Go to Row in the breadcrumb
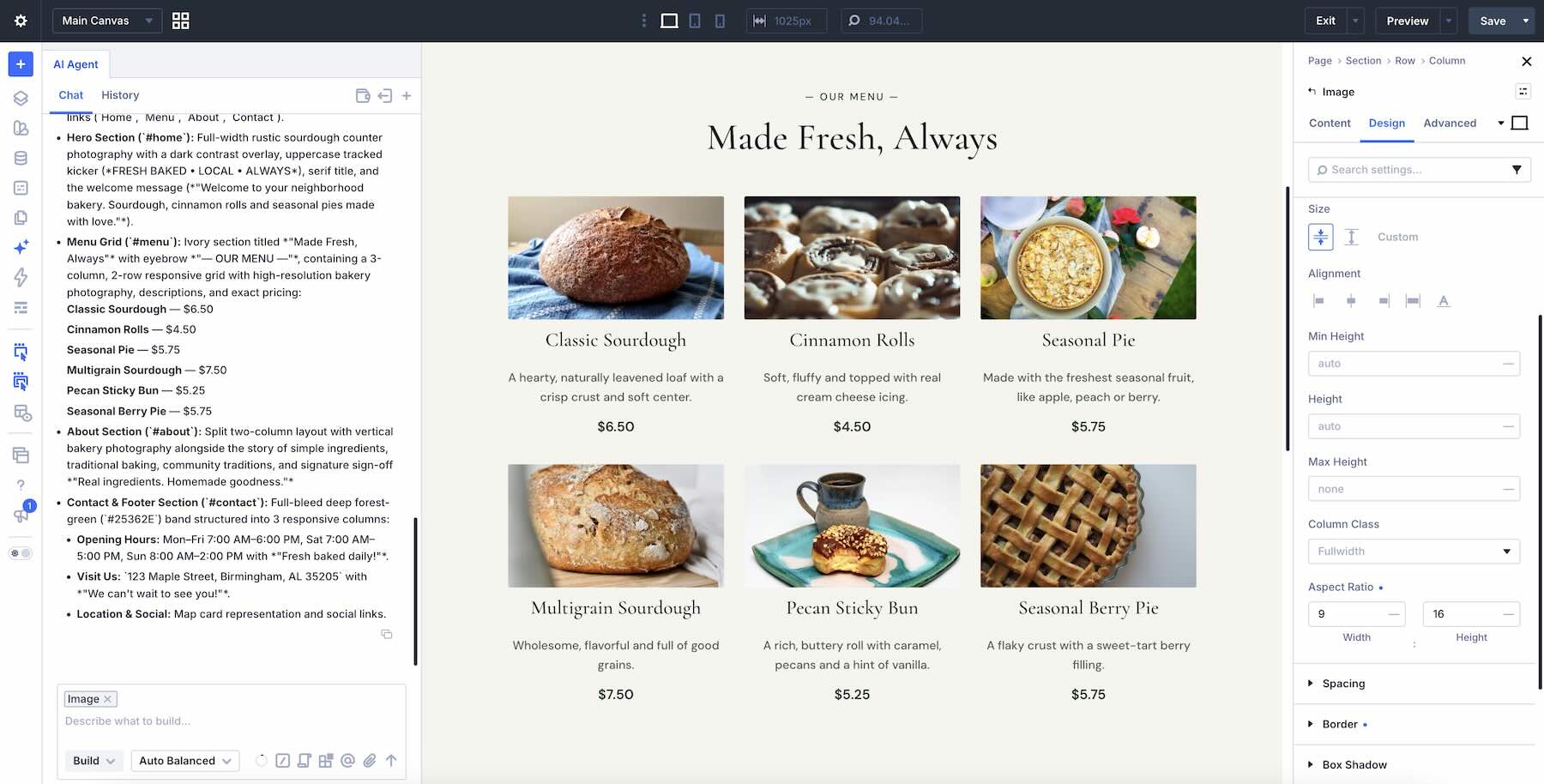This screenshot has width=1544, height=784. point(1405,61)
